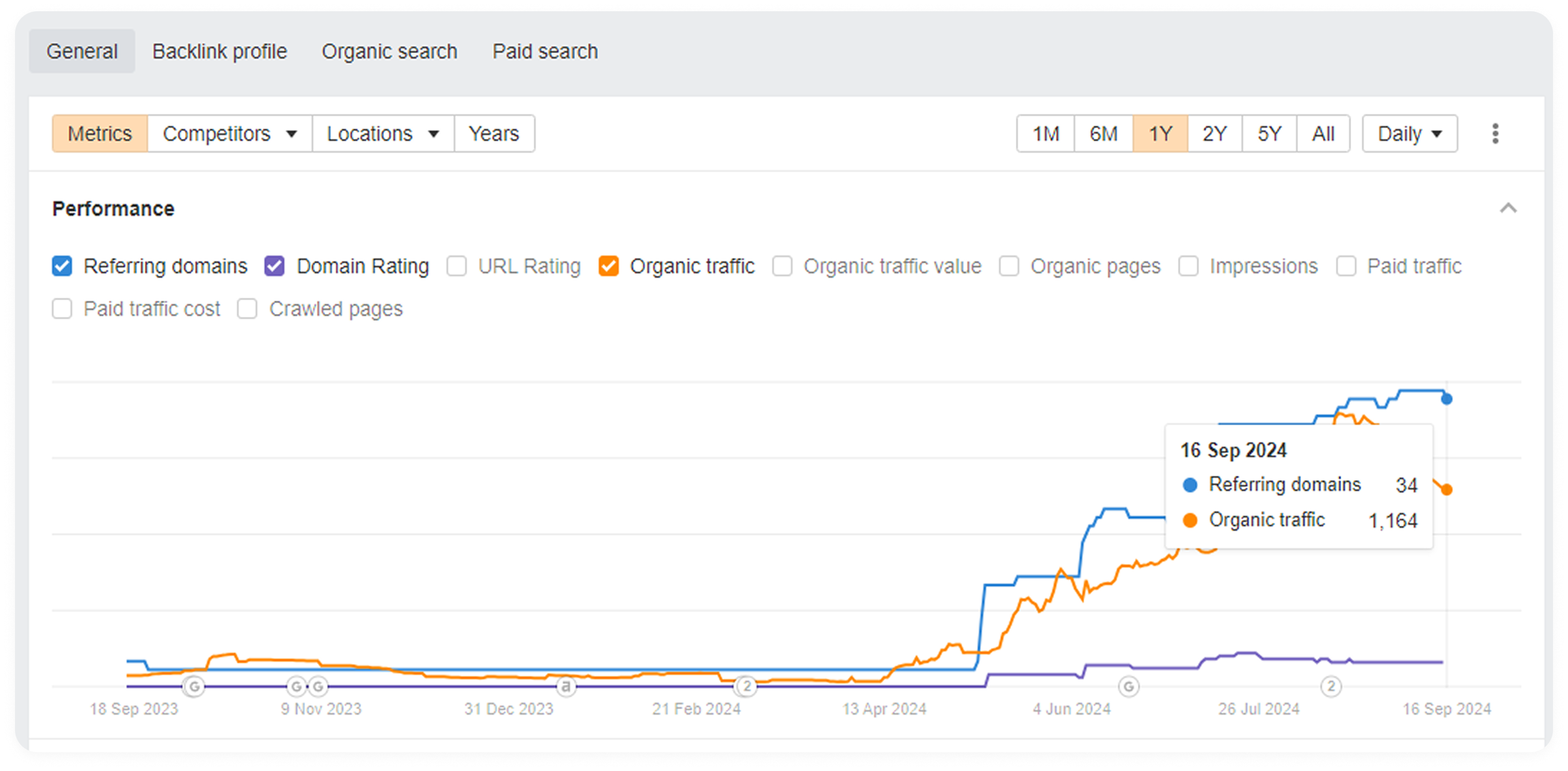1568x771 pixels.
Task: Click the '2' updates marker near 21 Feb 2024
Action: click(746, 687)
